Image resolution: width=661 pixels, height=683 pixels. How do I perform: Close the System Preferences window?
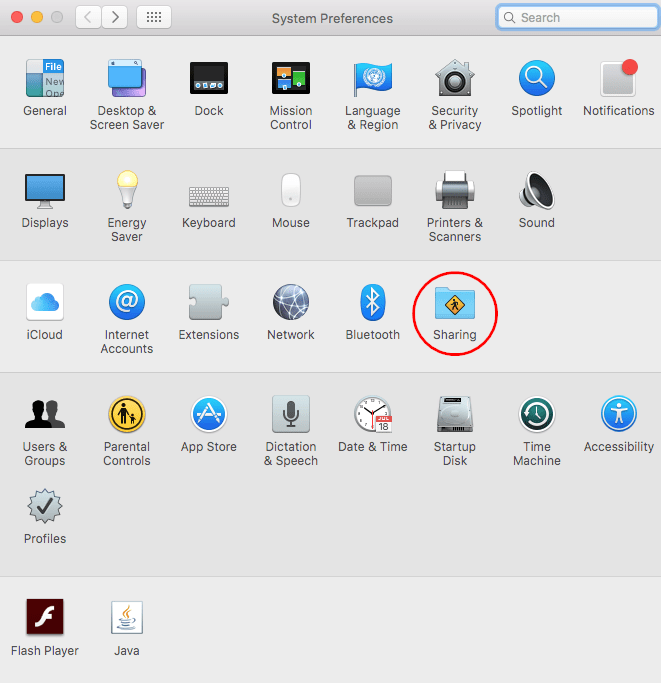tap(17, 17)
